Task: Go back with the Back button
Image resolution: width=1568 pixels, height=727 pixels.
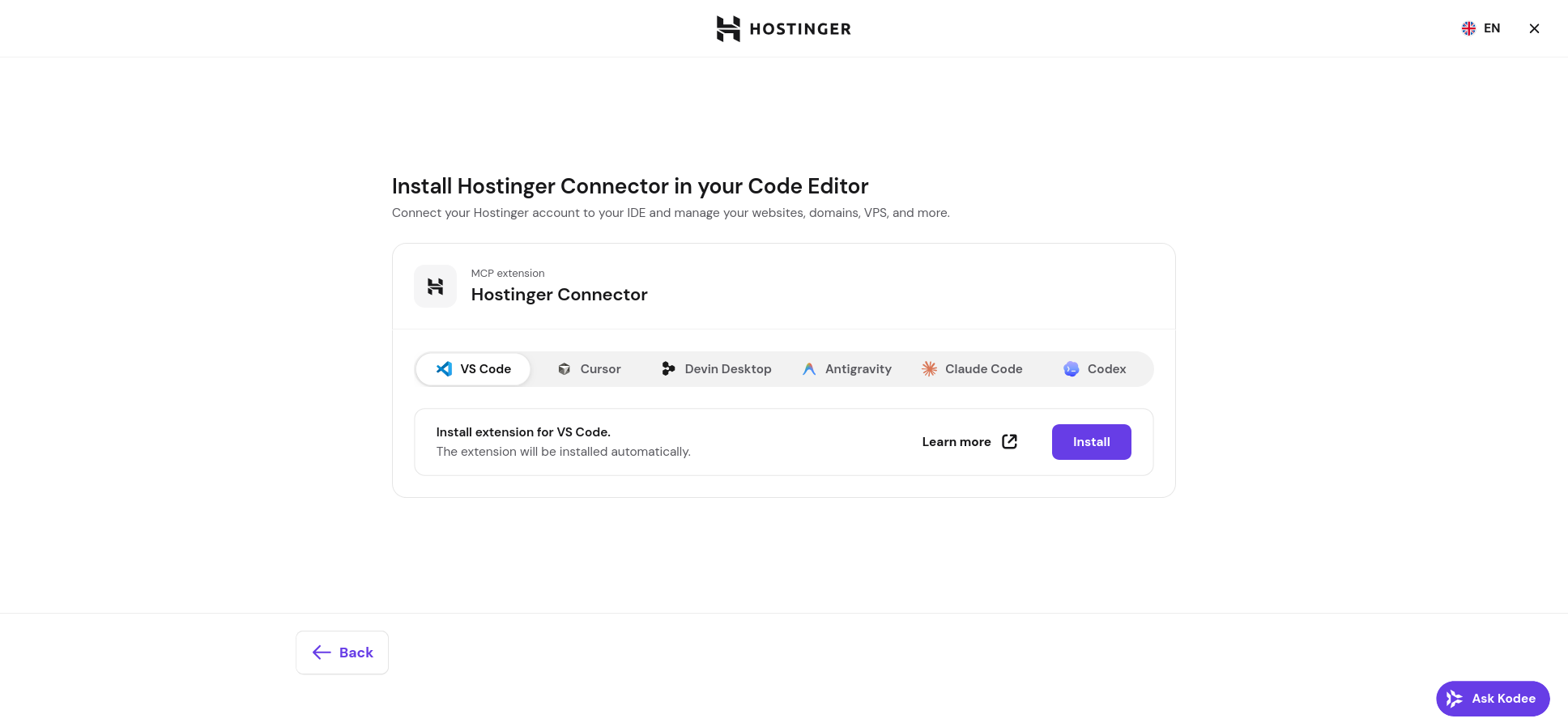Action: pyautogui.click(x=342, y=653)
